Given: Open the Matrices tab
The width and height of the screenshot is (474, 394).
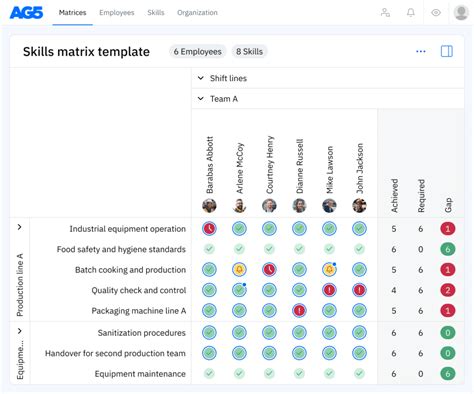Looking at the screenshot, I should pyautogui.click(x=72, y=13).
